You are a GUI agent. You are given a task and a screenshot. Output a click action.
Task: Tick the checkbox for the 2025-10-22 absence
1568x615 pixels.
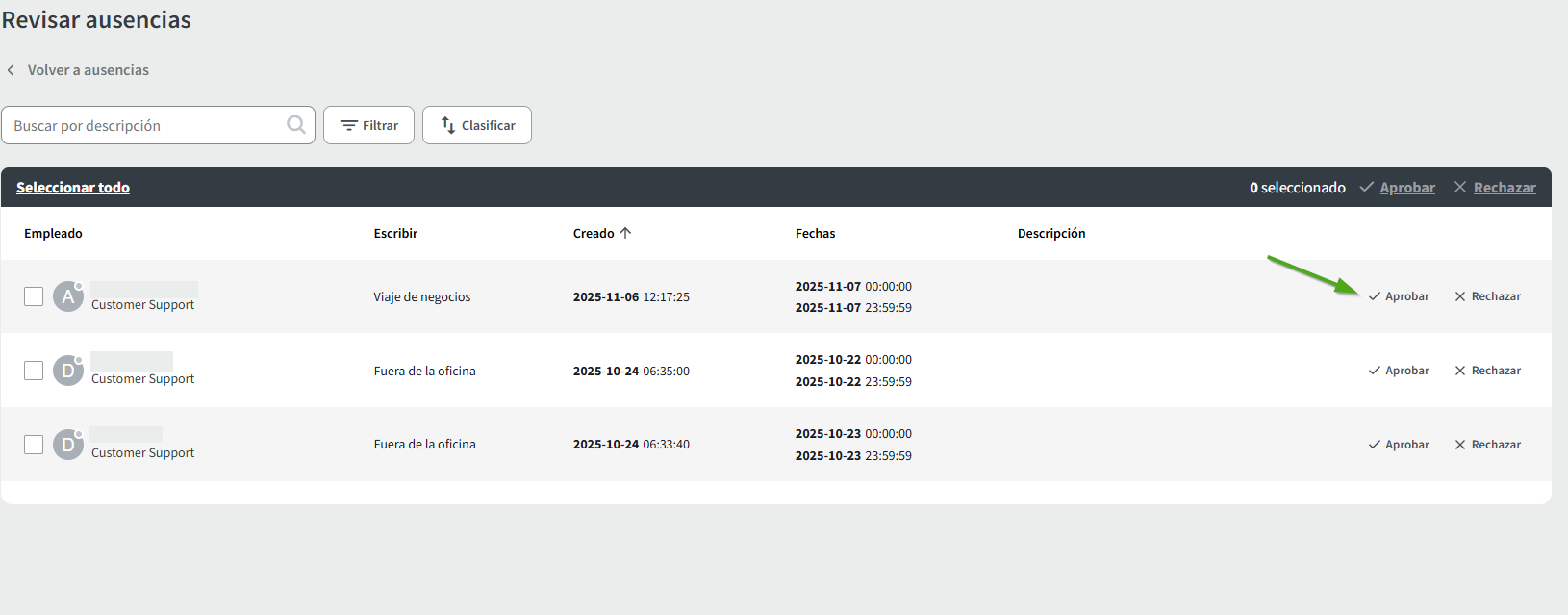[x=34, y=371]
